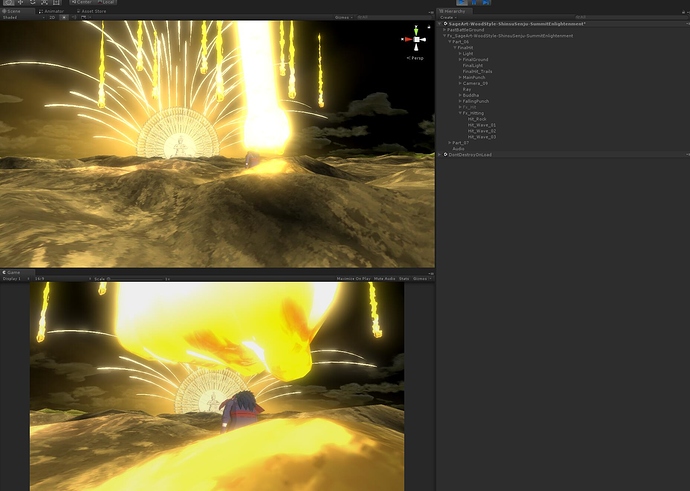Open the Hierarchy Create dropdown

point(448,18)
